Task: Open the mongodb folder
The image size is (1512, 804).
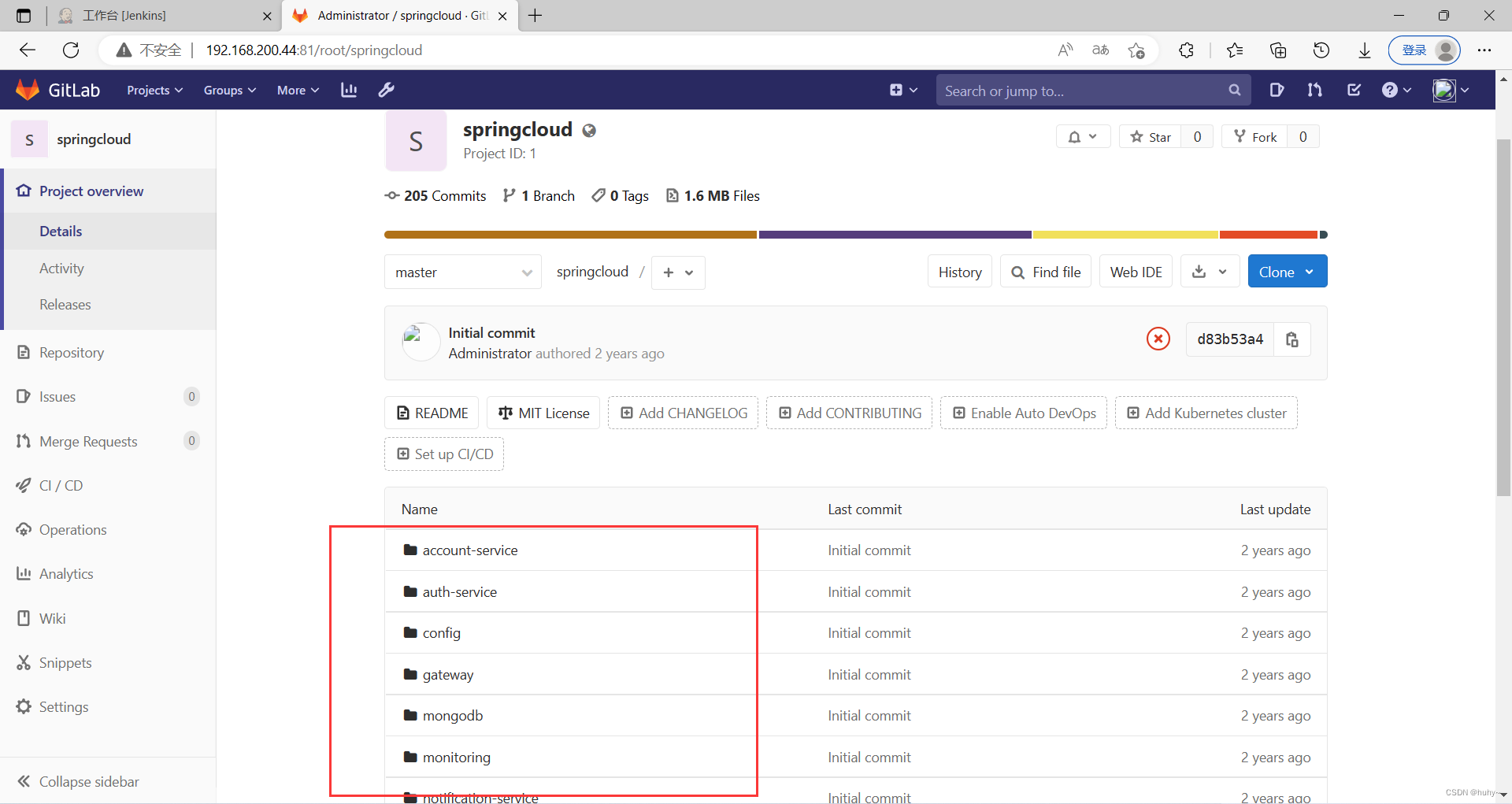Action: coord(452,716)
